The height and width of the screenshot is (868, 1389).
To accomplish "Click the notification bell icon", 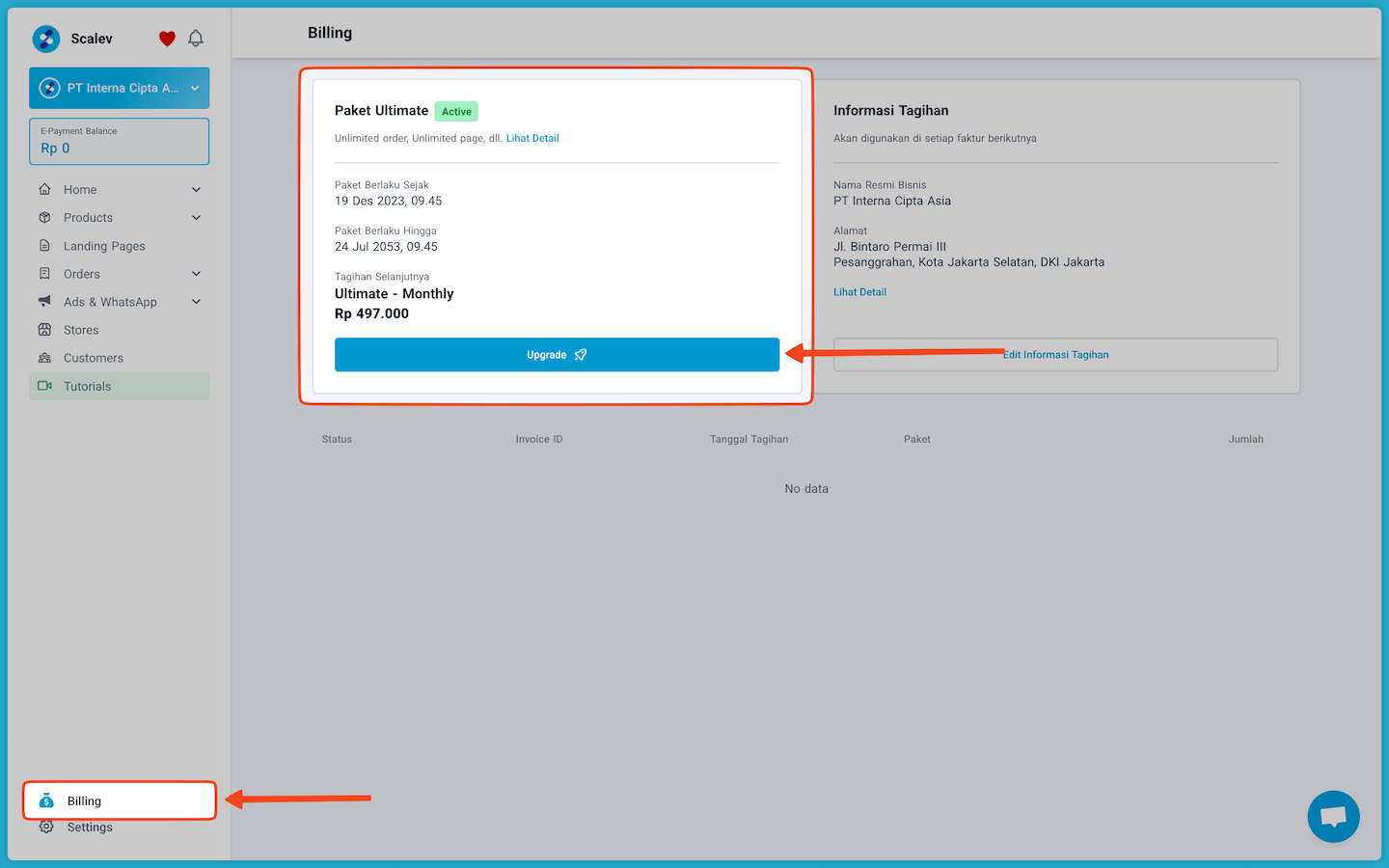I will click(x=196, y=38).
